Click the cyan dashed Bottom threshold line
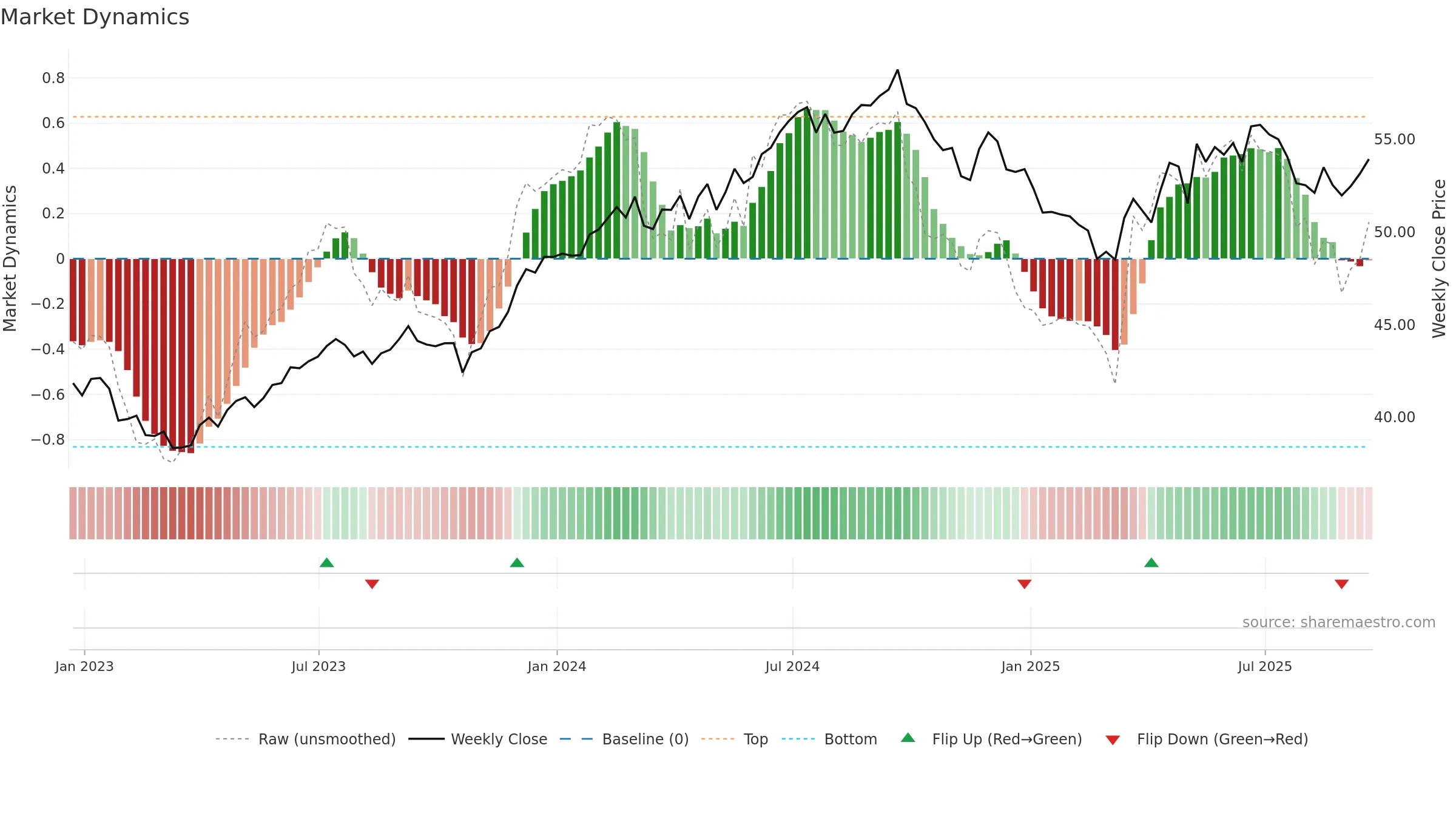Screen dimensions: 1456x819 pos(719,447)
